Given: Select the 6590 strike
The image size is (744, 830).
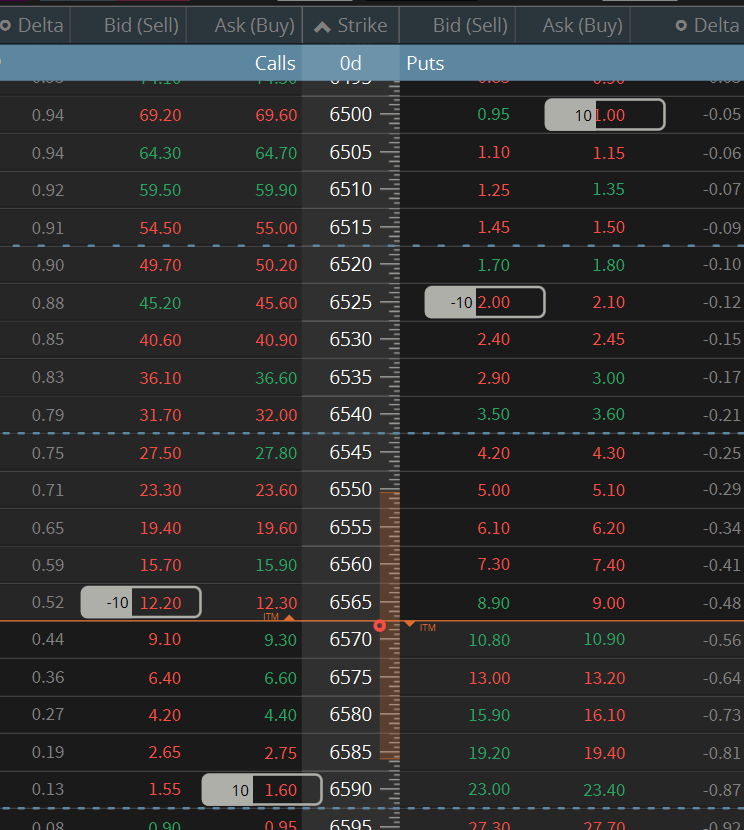Looking at the screenshot, I should pos(350,790).
